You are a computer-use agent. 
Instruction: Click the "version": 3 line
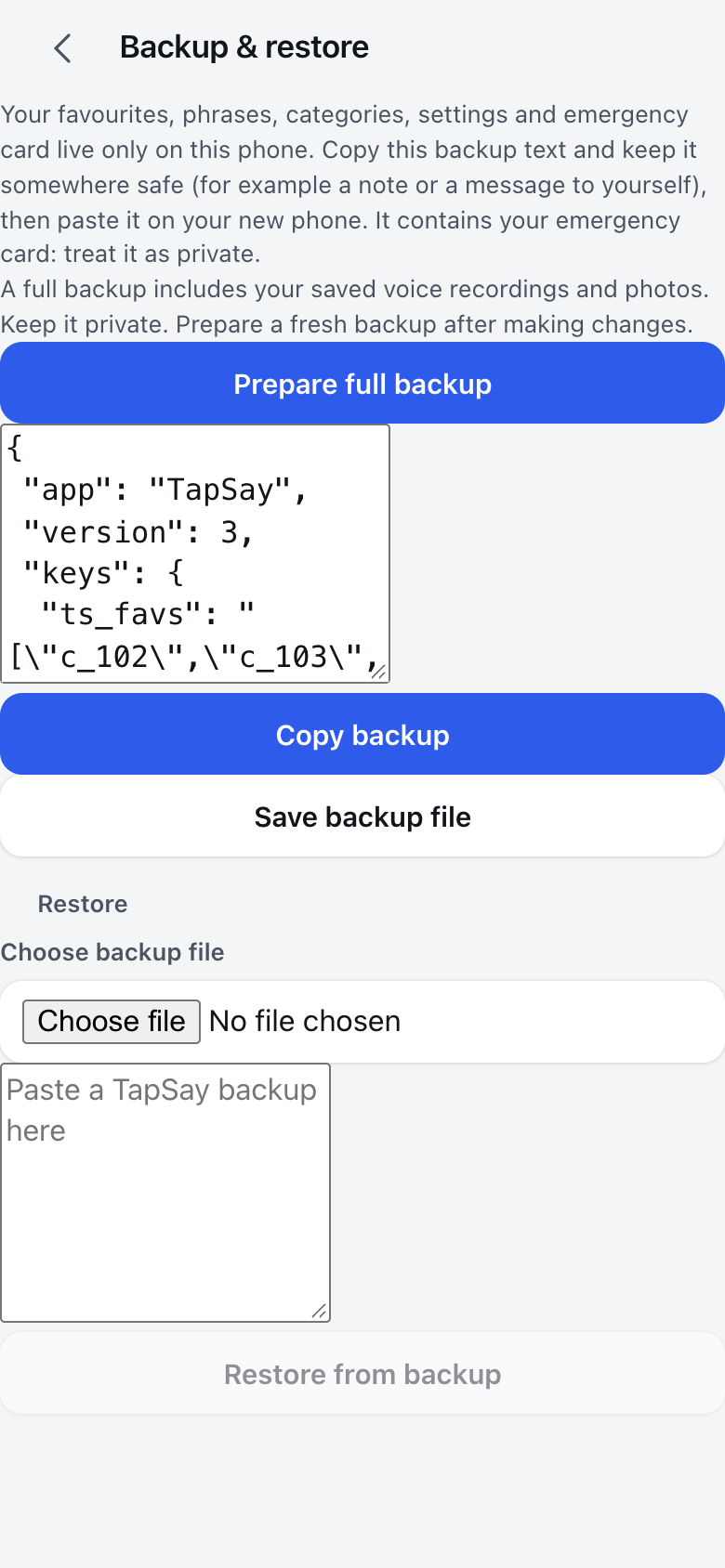[138, 532]
